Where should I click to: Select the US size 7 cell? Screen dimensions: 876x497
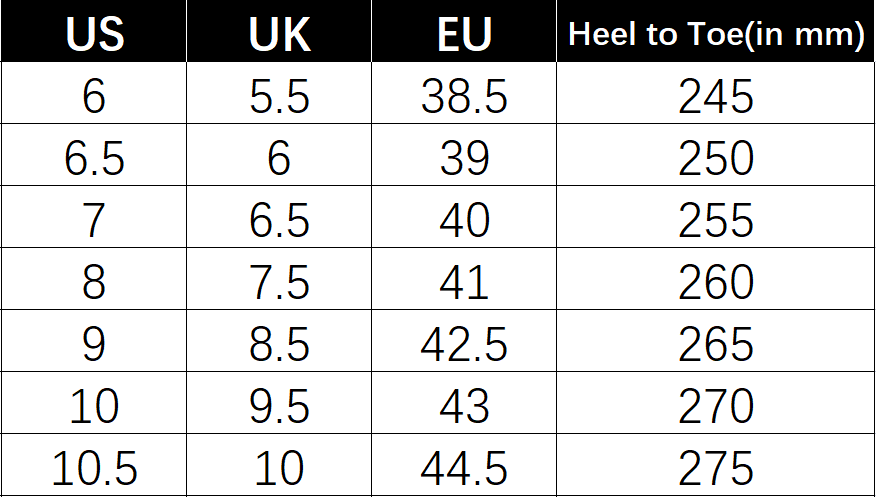pyautogui.click(x=94, y=217)
